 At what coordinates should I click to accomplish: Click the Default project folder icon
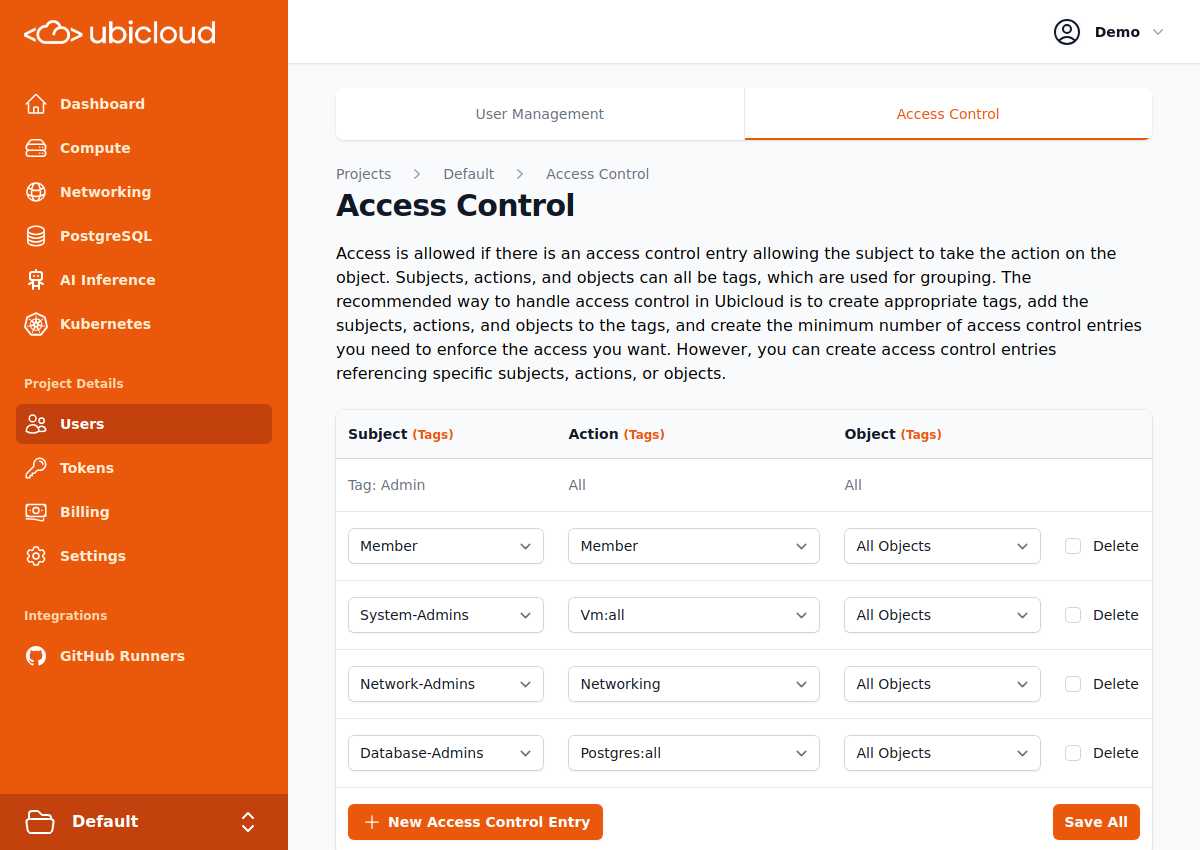[40, 822]
